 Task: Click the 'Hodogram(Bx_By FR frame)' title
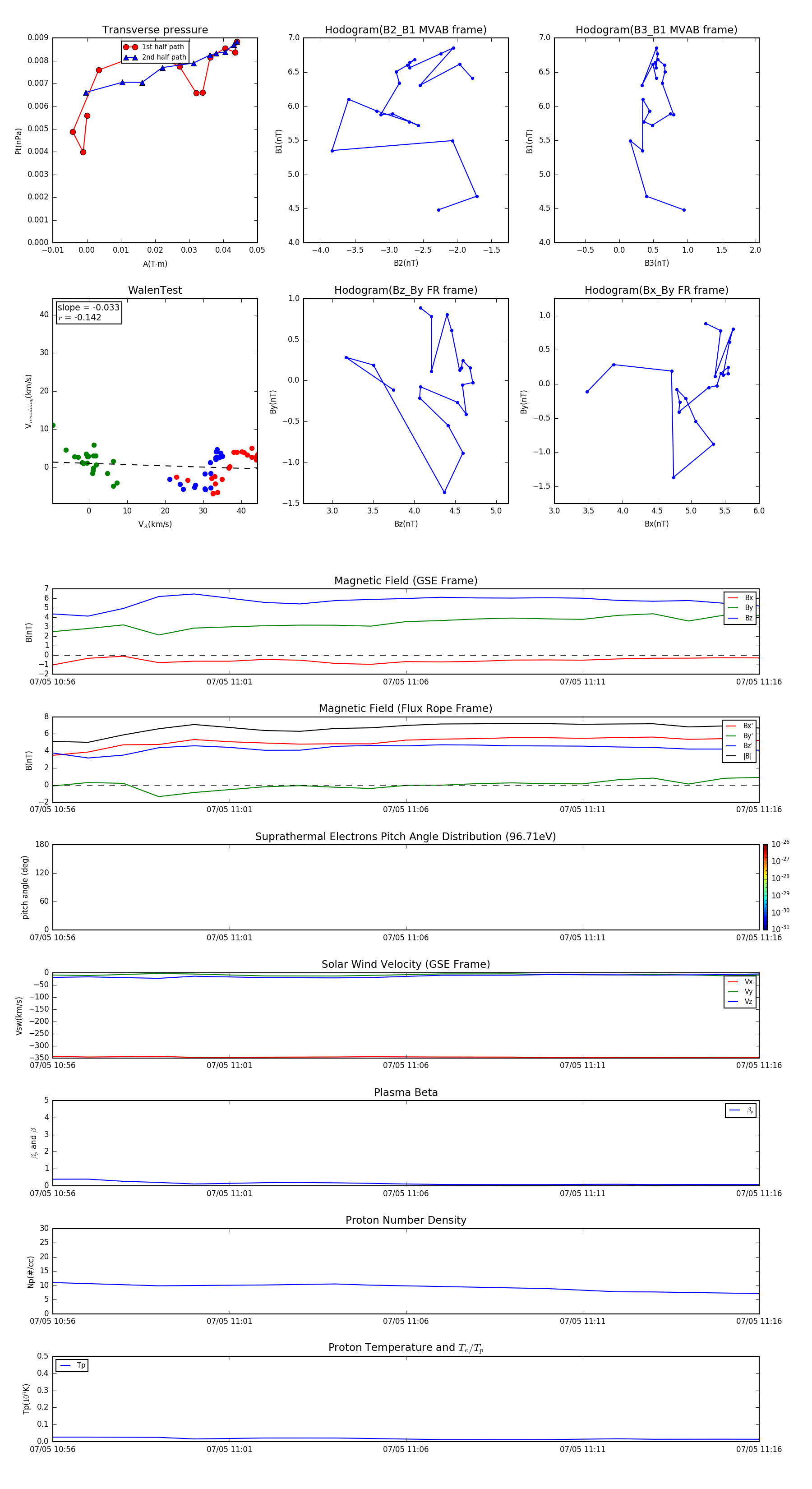click(656, 290)
